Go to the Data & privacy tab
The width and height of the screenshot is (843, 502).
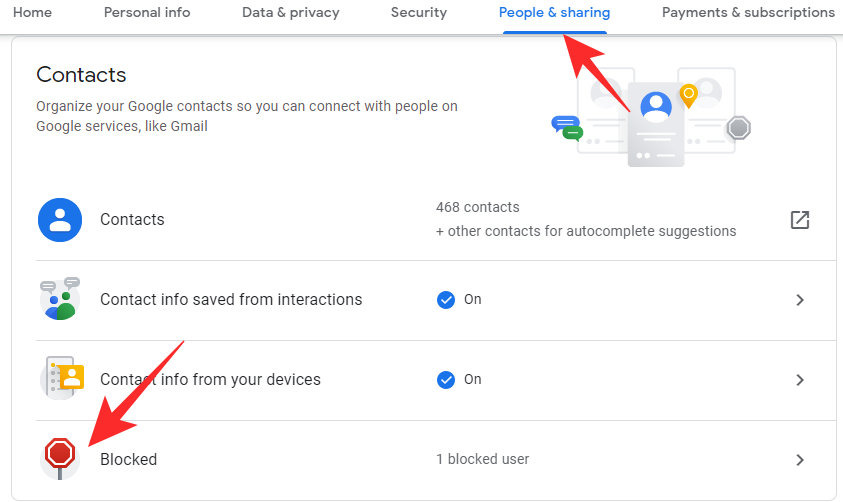(291, 13)
